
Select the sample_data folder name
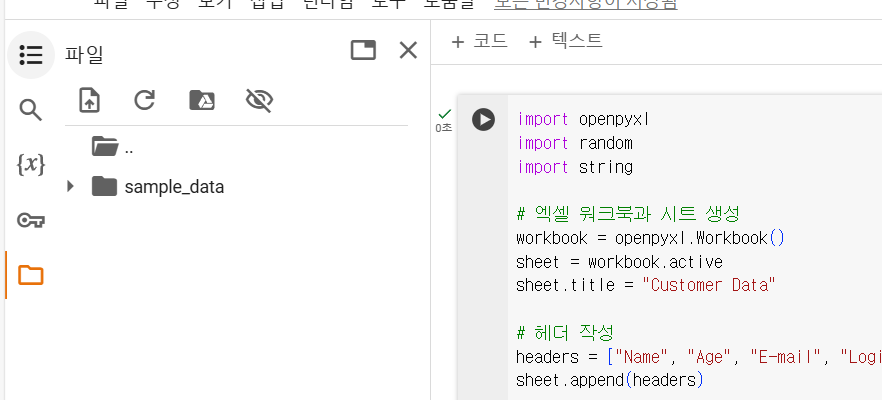(174, 187)
